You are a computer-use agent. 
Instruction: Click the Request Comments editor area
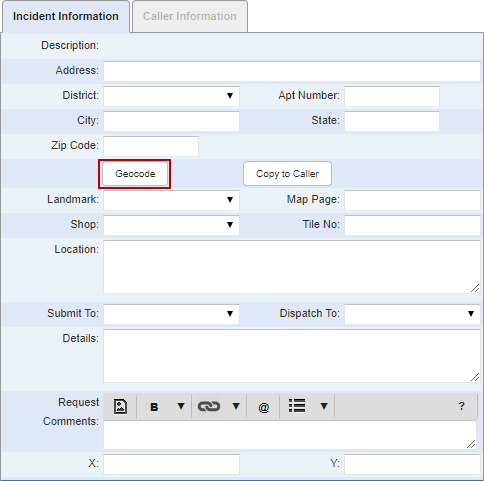pos(290,435)
